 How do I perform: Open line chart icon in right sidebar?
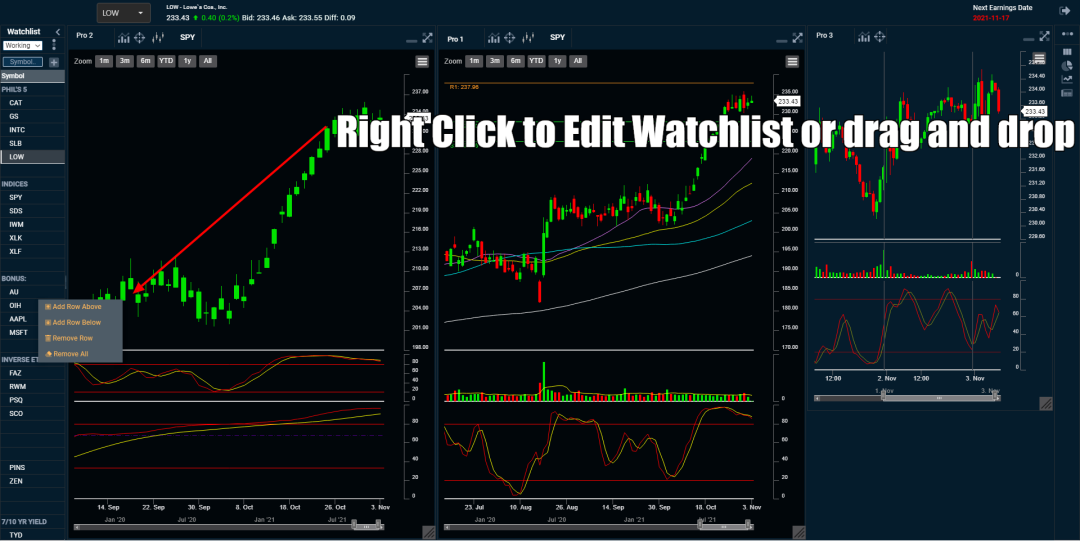pos(1067,79)
